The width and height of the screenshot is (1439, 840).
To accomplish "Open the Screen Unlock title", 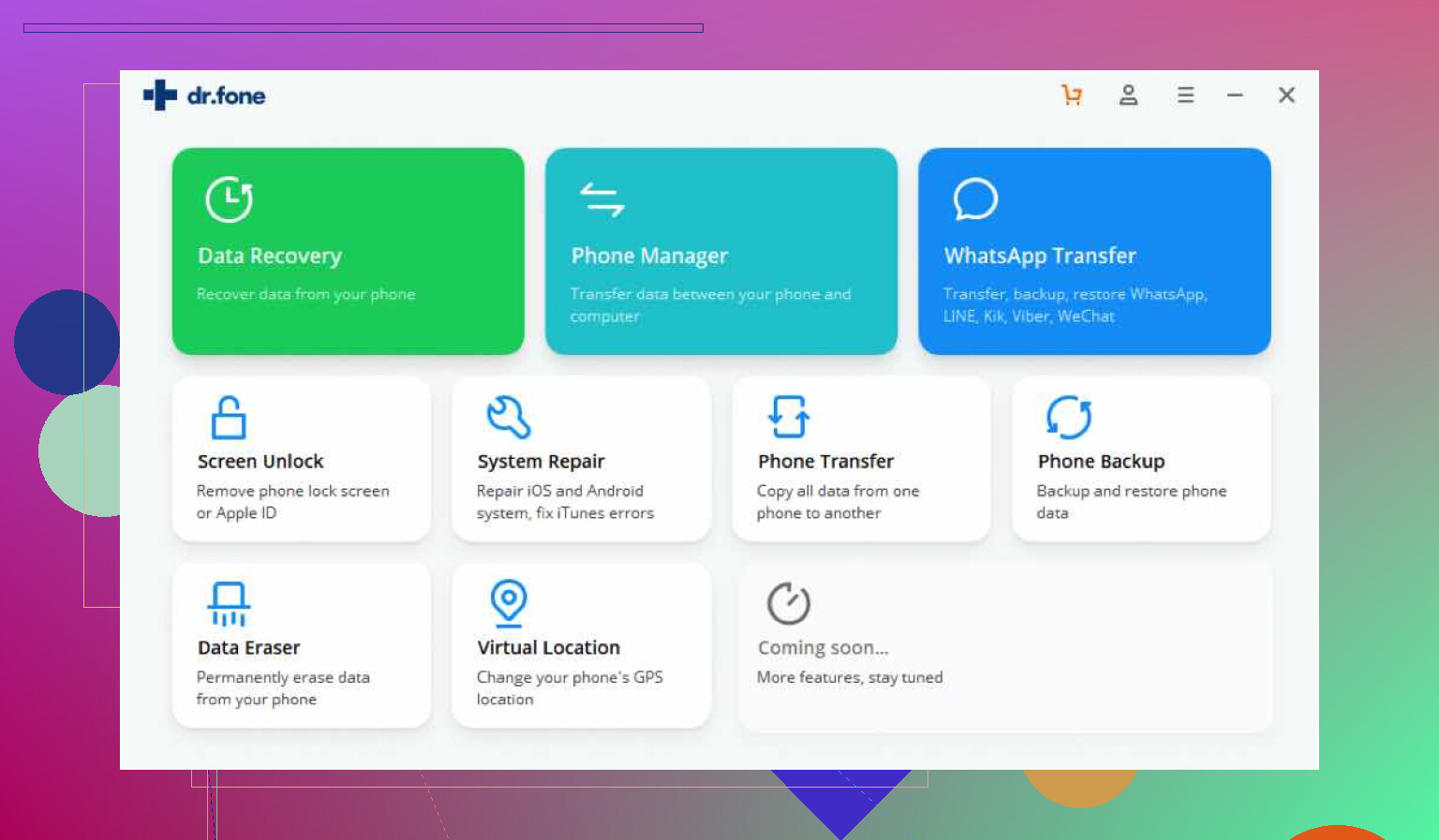I will click(x=260, y=462).
